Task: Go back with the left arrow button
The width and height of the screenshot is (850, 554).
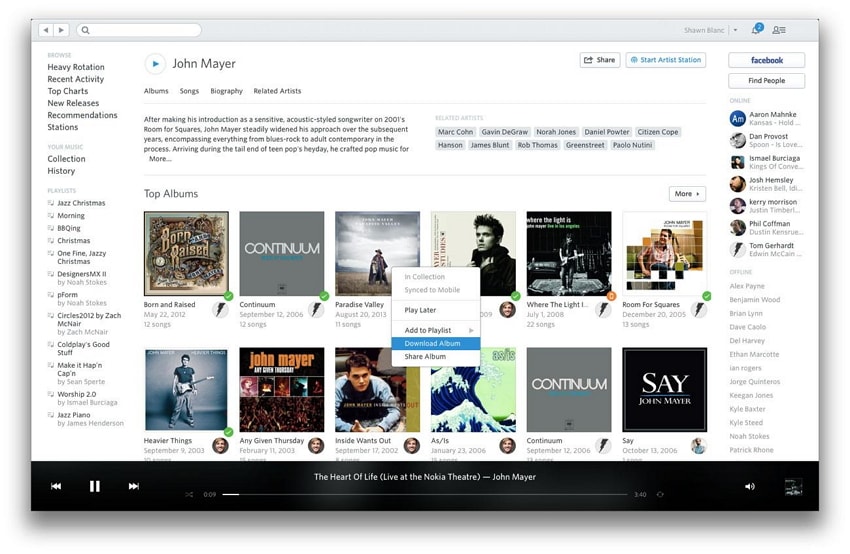Action: [46, 30]
